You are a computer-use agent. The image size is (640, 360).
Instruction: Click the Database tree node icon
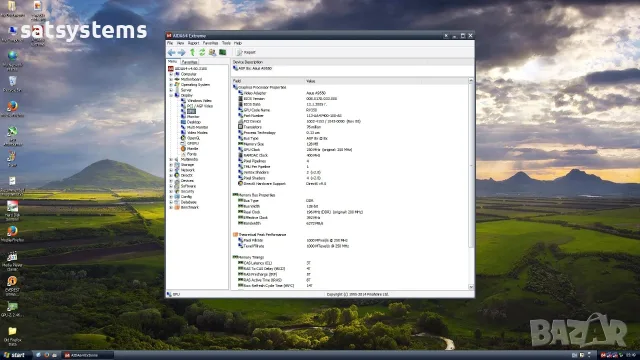(177, 202)
